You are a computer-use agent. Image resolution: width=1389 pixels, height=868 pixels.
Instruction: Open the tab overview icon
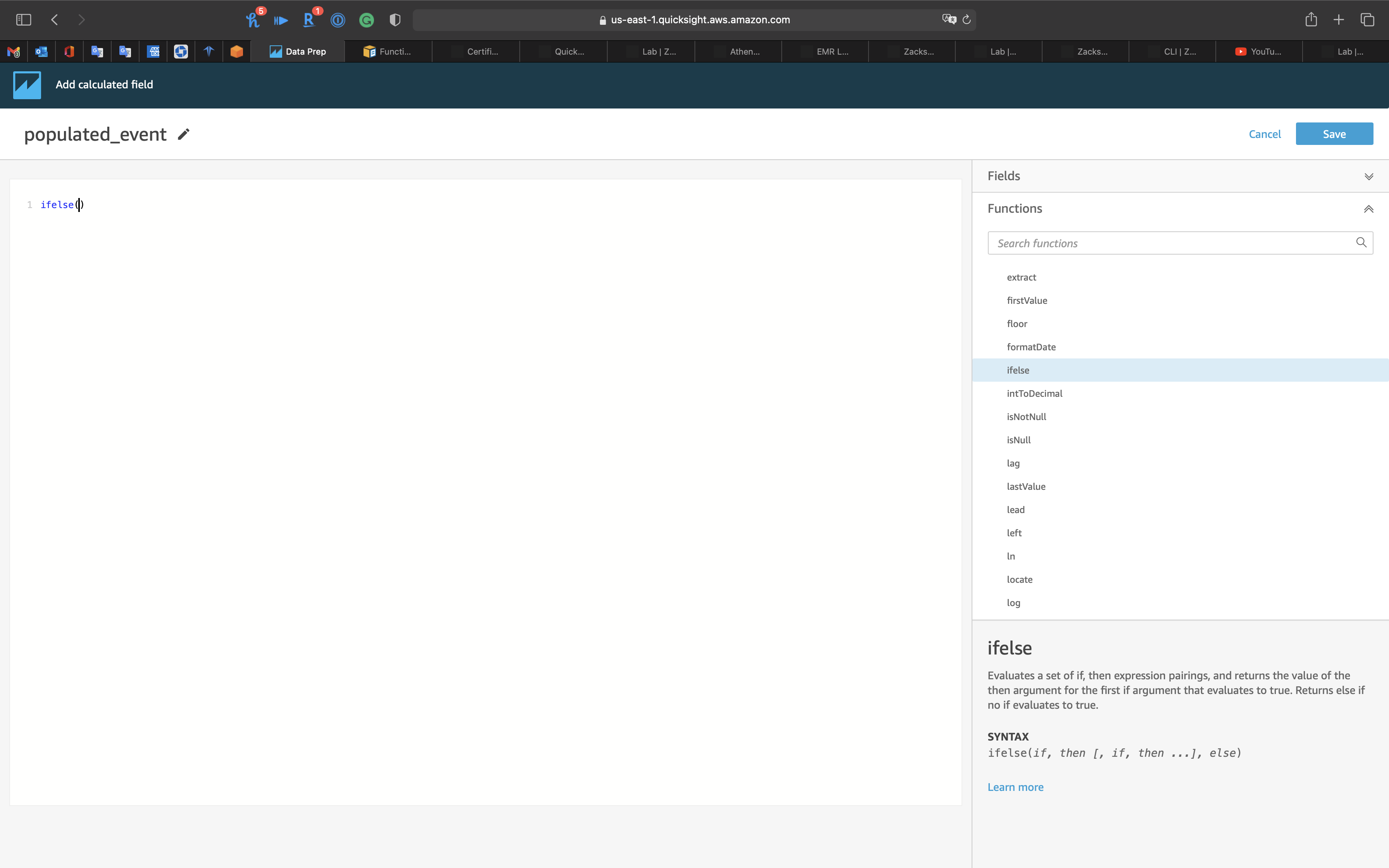tap(1367, 20)
